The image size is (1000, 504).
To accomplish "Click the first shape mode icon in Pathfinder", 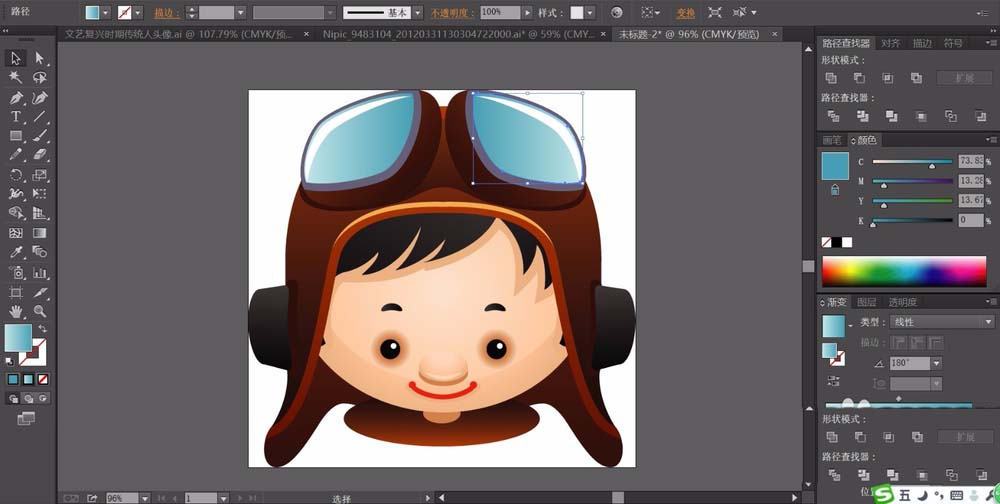I will [831, 78].
